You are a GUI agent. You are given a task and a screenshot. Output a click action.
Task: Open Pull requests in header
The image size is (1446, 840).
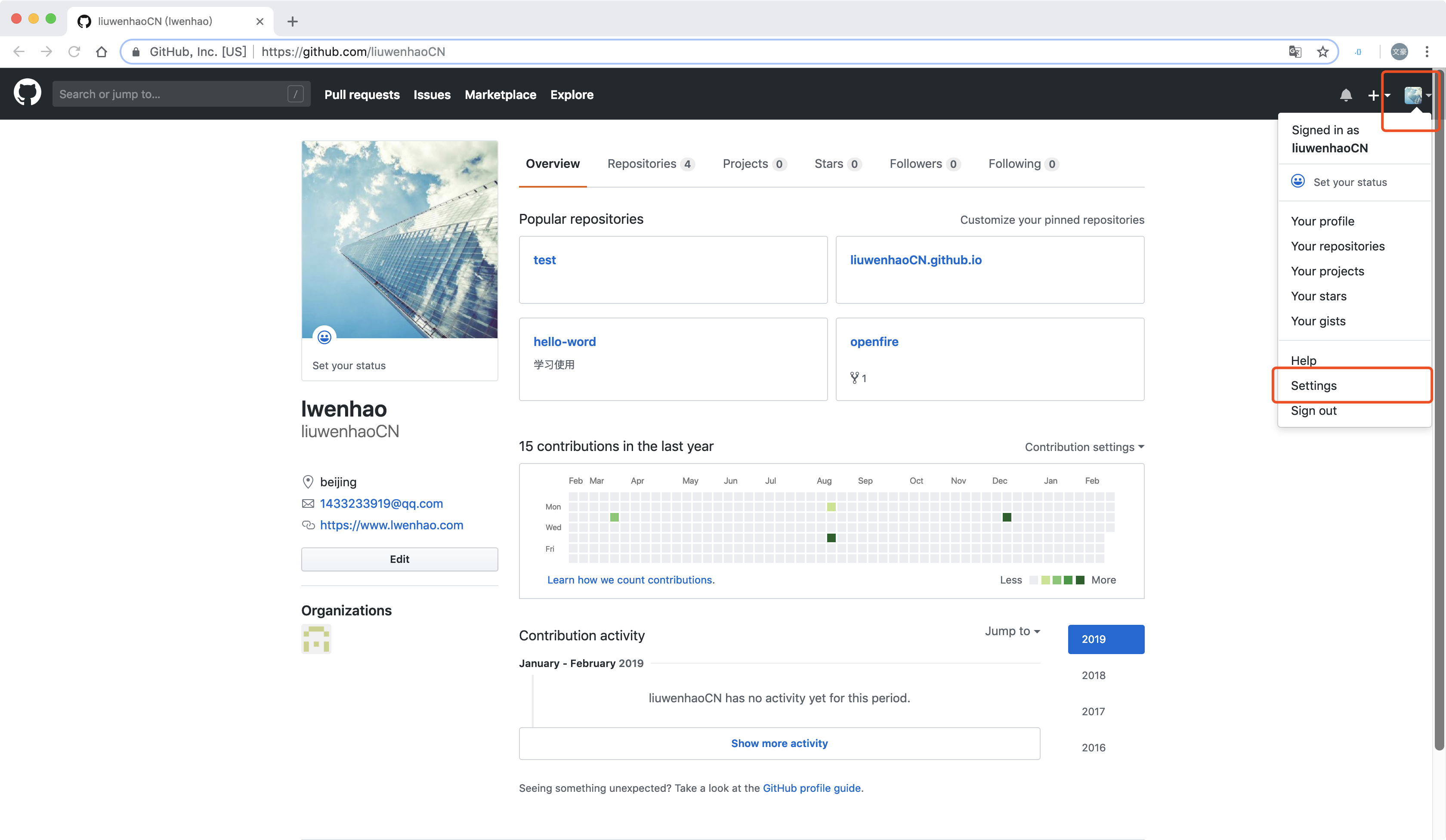[x=362, y=95]
